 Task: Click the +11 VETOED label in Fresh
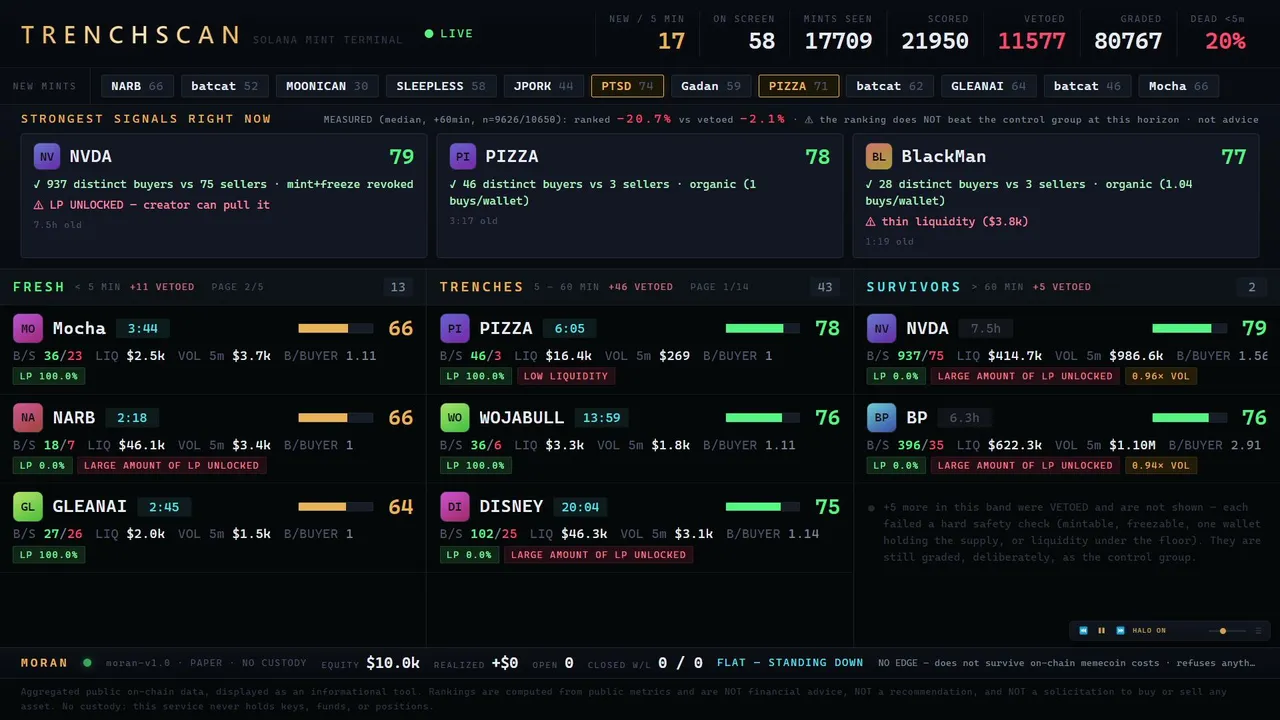point(162,287)
